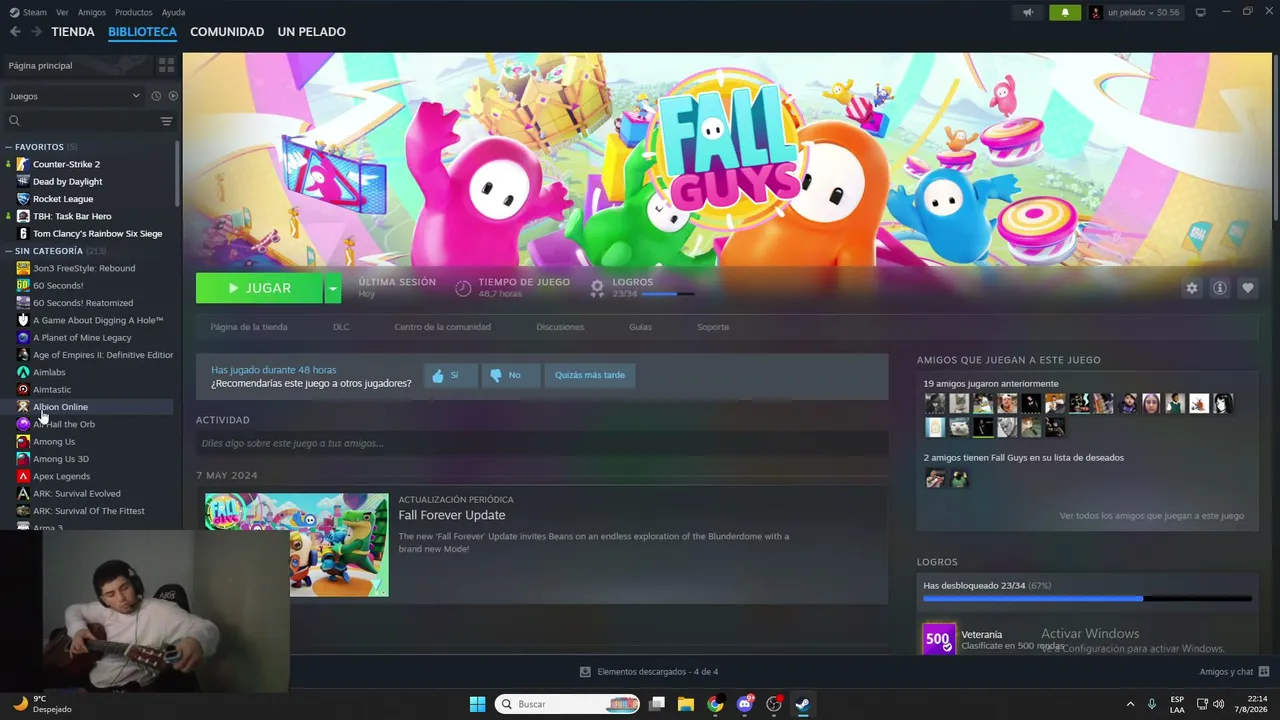Open the Steam menu

(x=29, y=12)
